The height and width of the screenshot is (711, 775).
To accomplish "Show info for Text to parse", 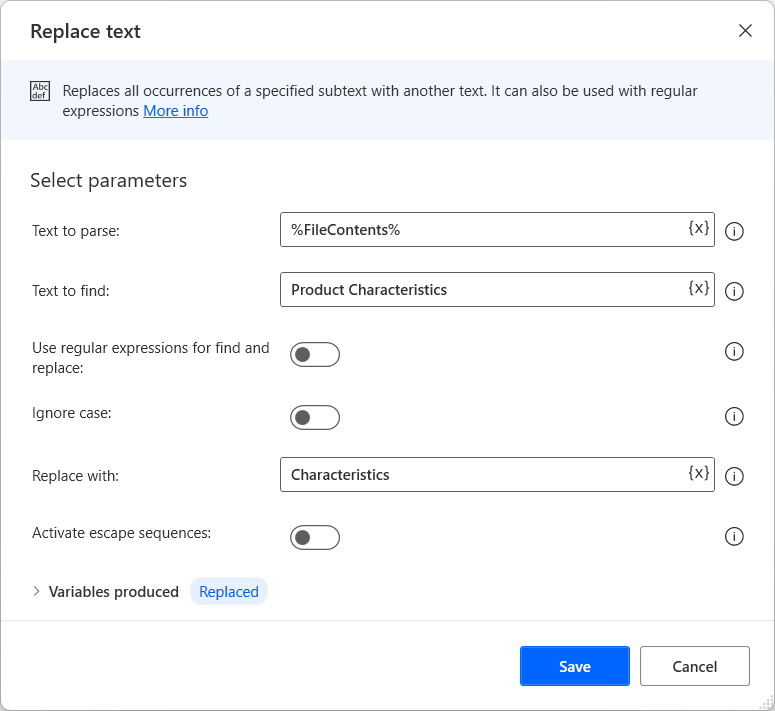I will [x=734, y=231].
